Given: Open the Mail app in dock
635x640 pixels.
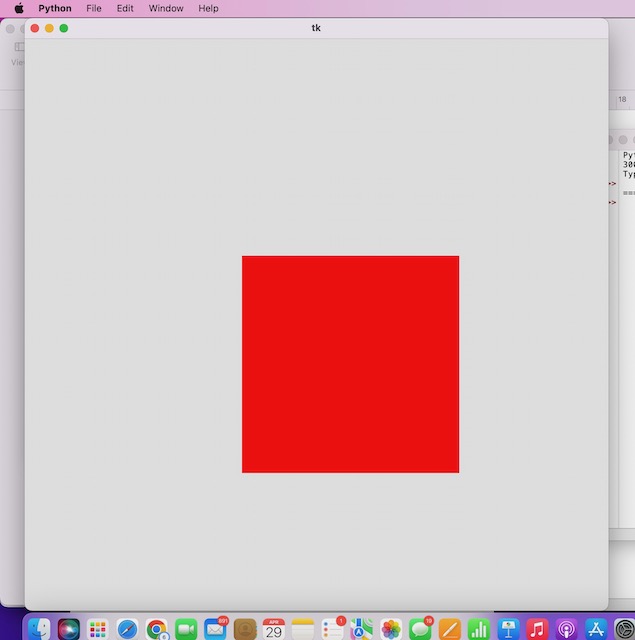Looking at the screenshot, I should [215, 629].
